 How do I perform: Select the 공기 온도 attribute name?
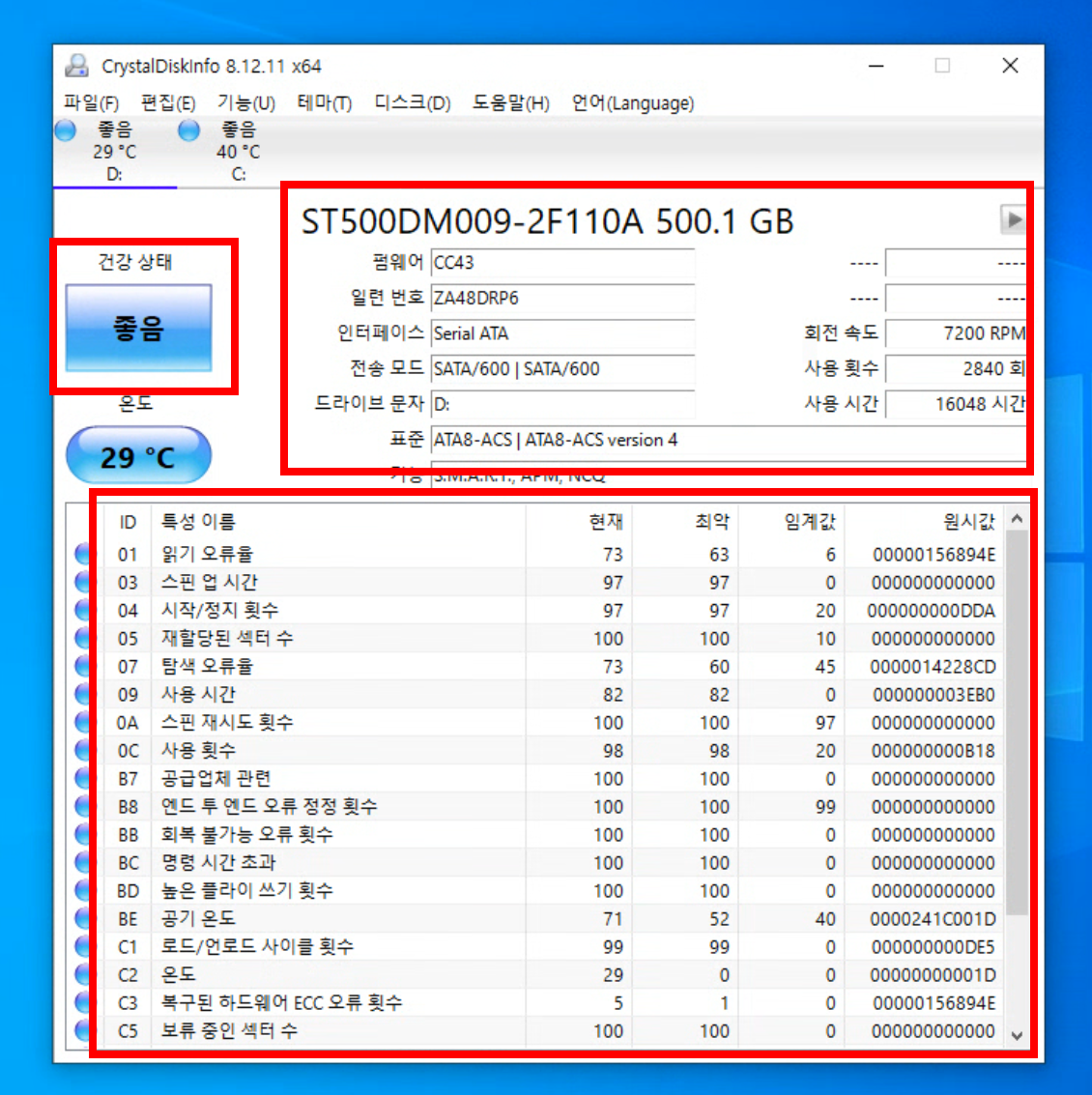point(198,918)
